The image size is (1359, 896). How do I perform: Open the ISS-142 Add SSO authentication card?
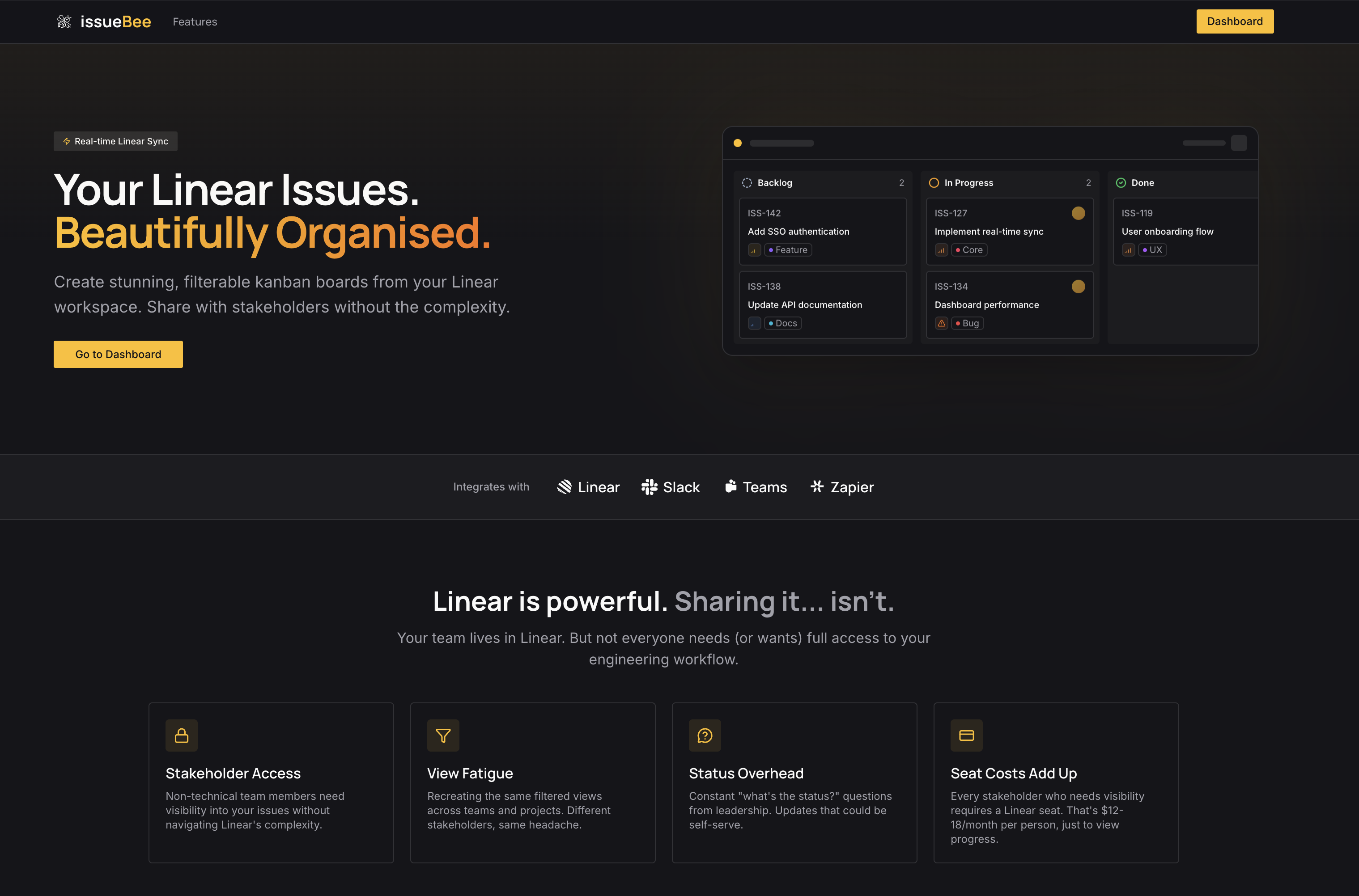click(x=822, y=231)
